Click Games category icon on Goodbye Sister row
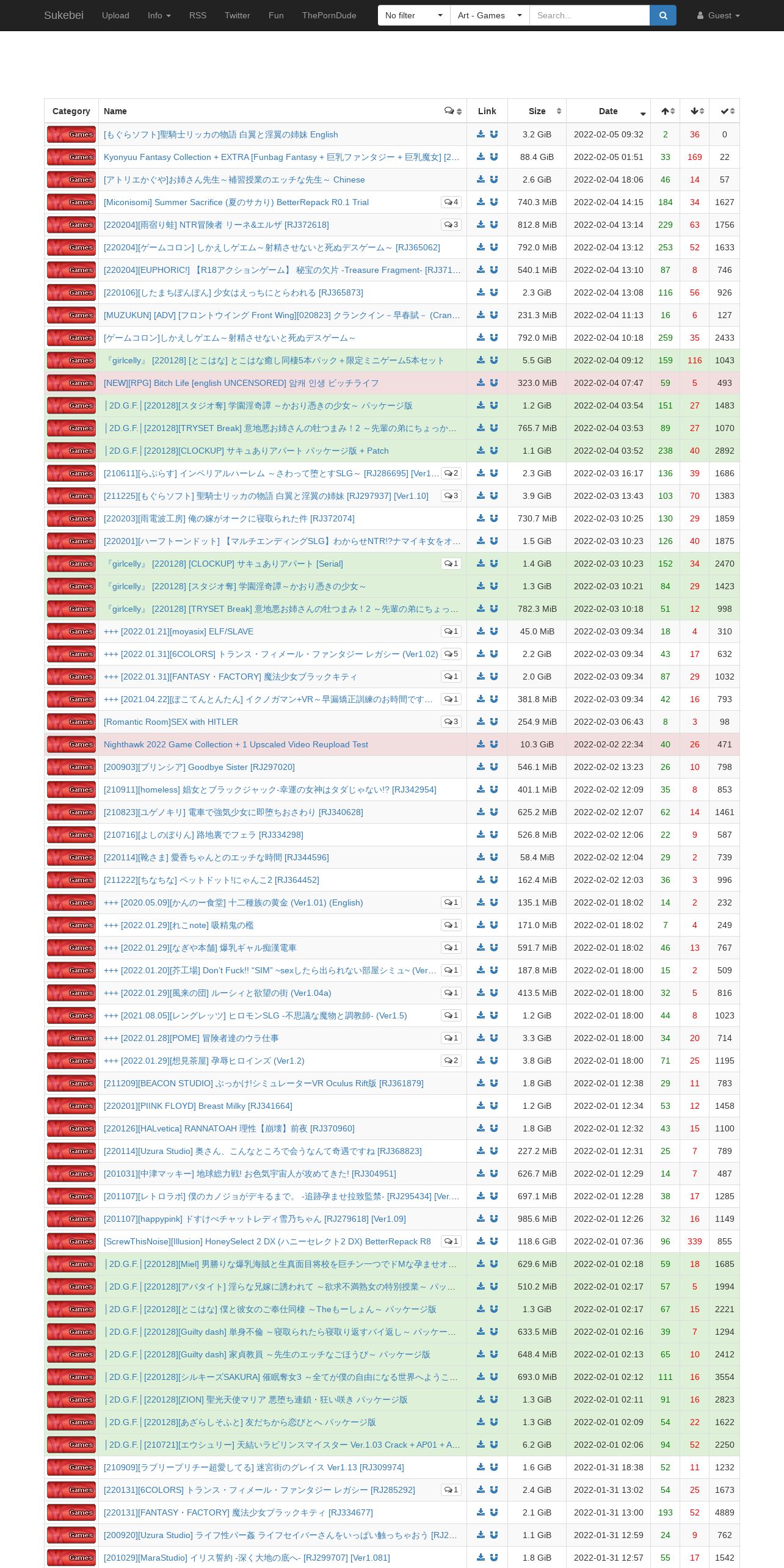 71,767
